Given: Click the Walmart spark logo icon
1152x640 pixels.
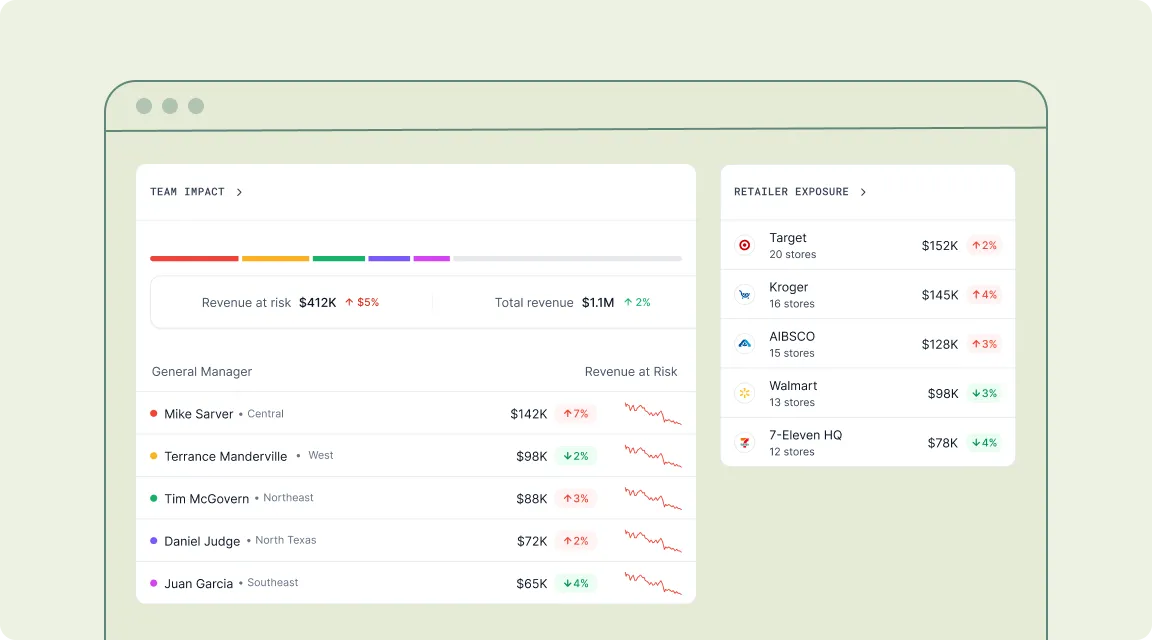Looking at the screenshot, I should point(744,393).
